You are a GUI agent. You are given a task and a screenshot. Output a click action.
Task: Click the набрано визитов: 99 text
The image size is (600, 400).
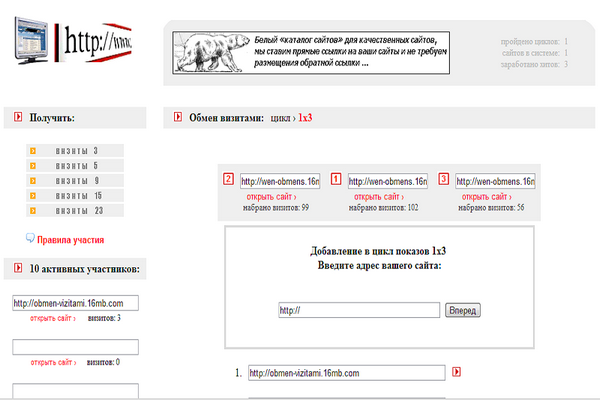276,208
